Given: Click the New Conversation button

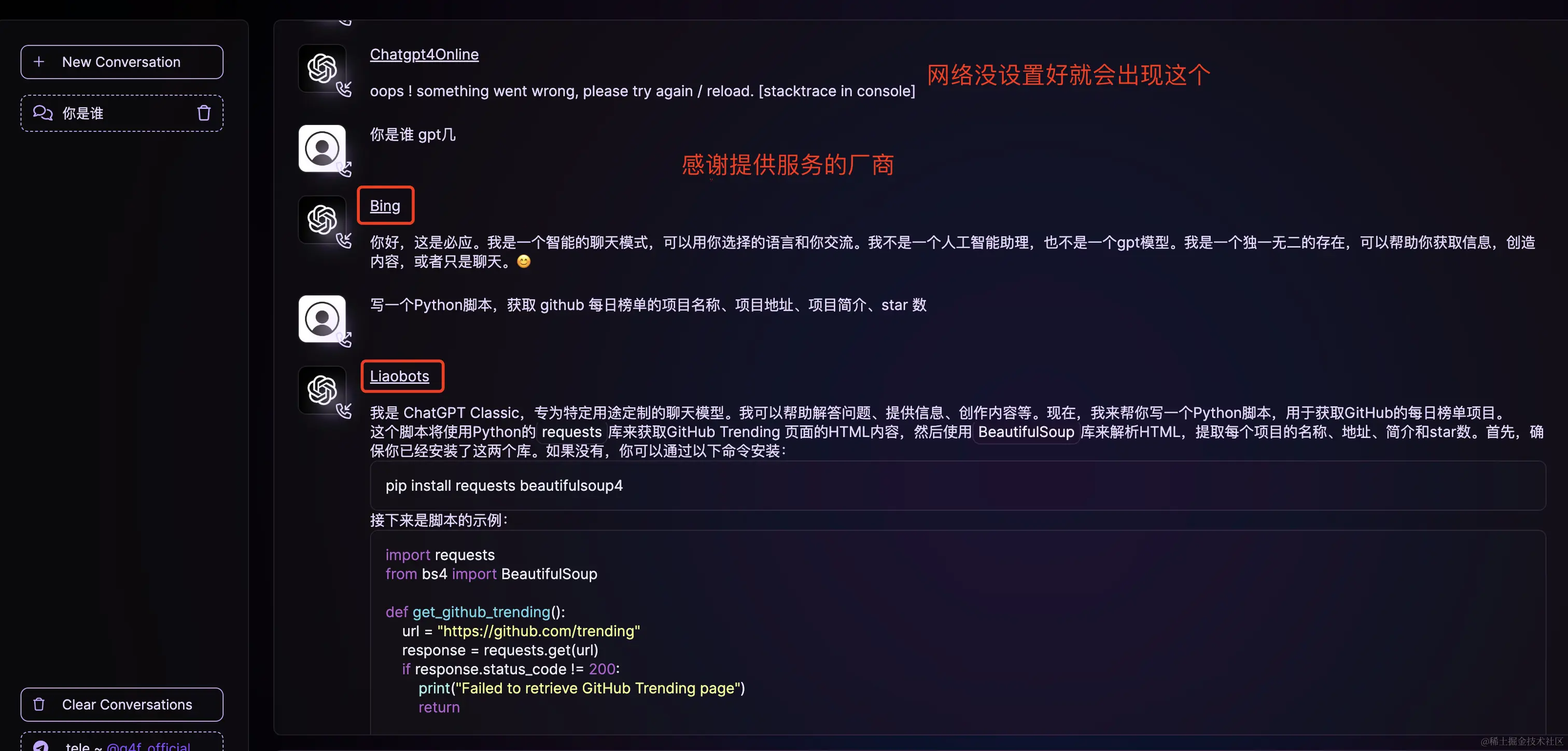Looking at the screenshot, I should tap(121, 61).
